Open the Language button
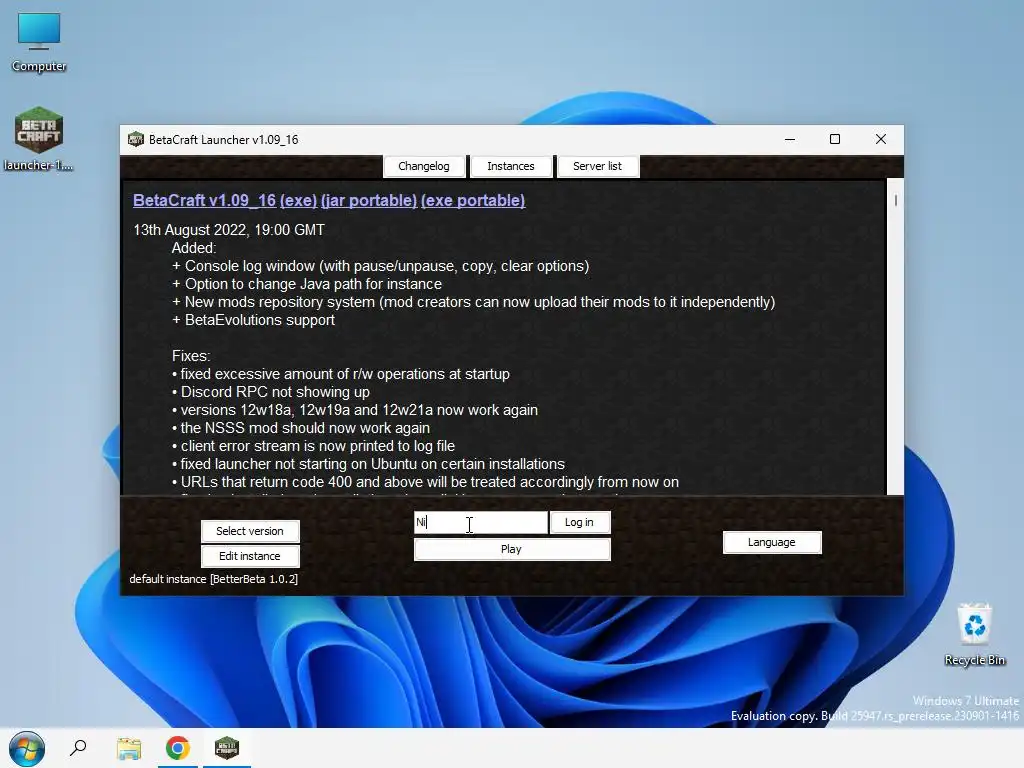This screenshot has height=768, width=1024. tap(772, 542)
